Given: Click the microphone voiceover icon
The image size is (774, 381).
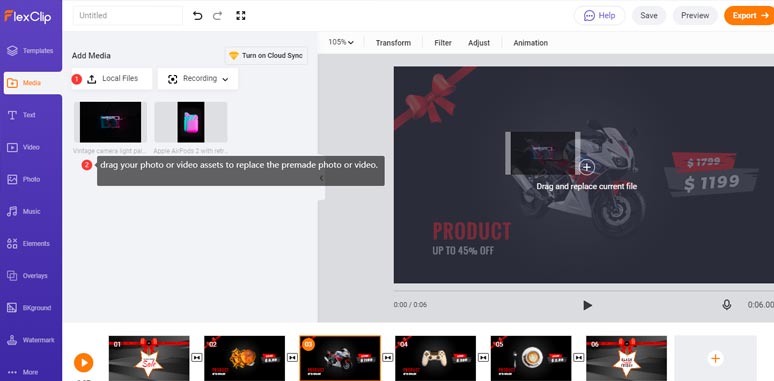Looking at the screenshot, I should coord(727,305).
